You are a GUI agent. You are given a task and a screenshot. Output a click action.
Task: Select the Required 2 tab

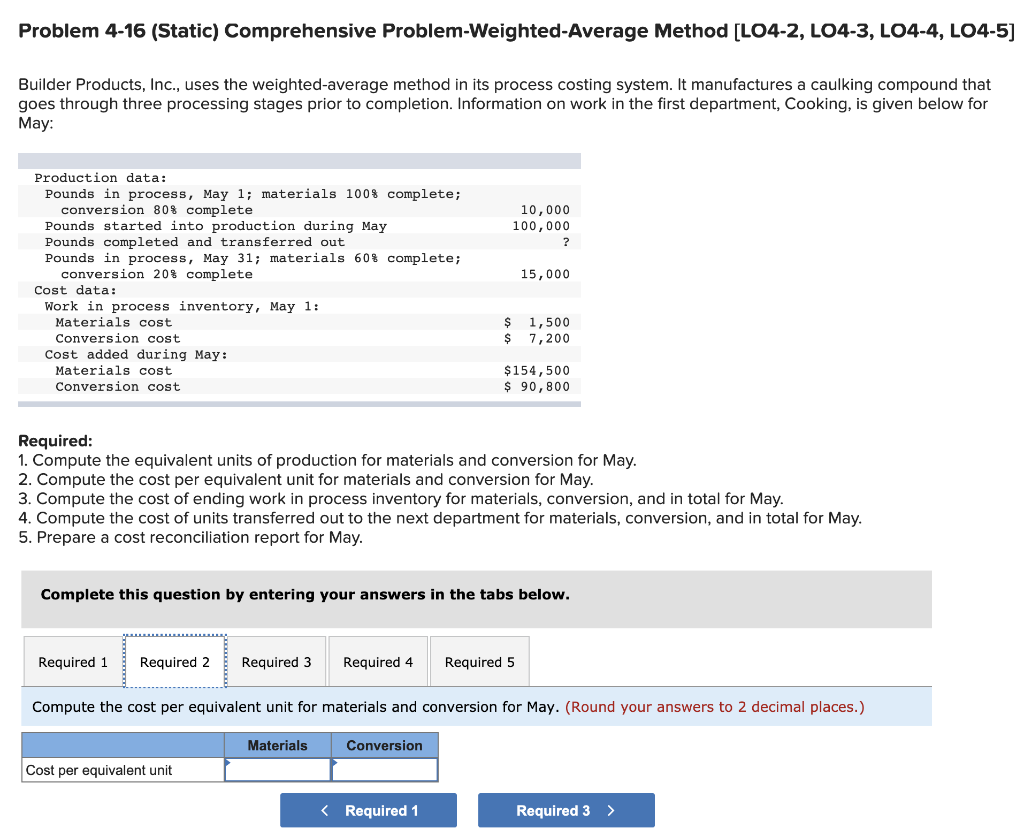point(174,661)
